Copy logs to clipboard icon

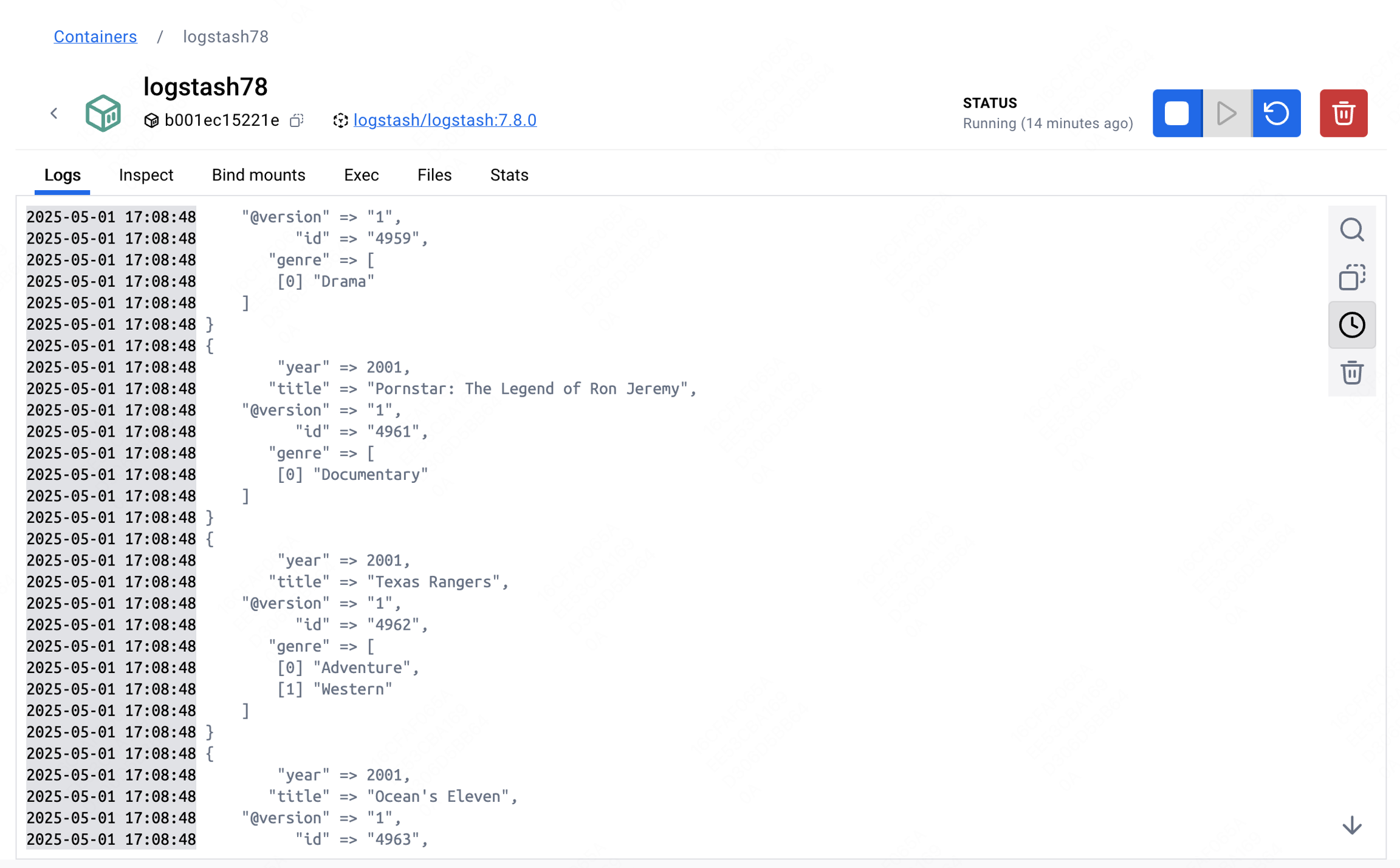click(x=1351, y=277)
